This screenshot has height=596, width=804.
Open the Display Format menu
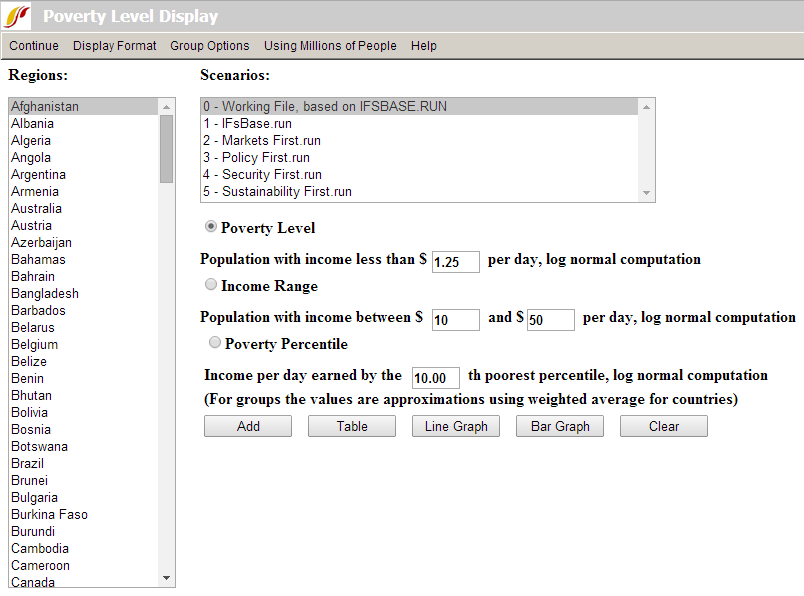click(x=114, y=46)
